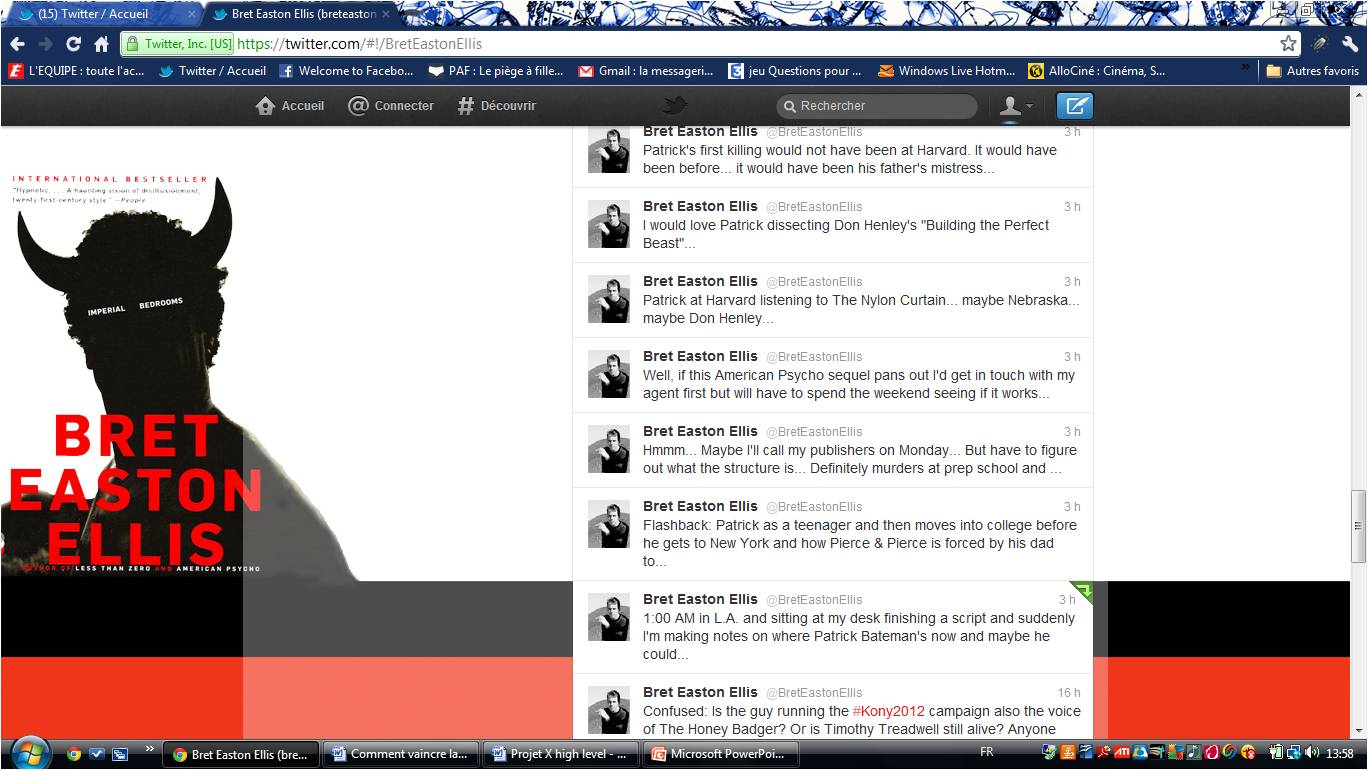
Task: Click the tweet text 'Flashback: Patrick as a teenager'
Action: click(860, 543)
